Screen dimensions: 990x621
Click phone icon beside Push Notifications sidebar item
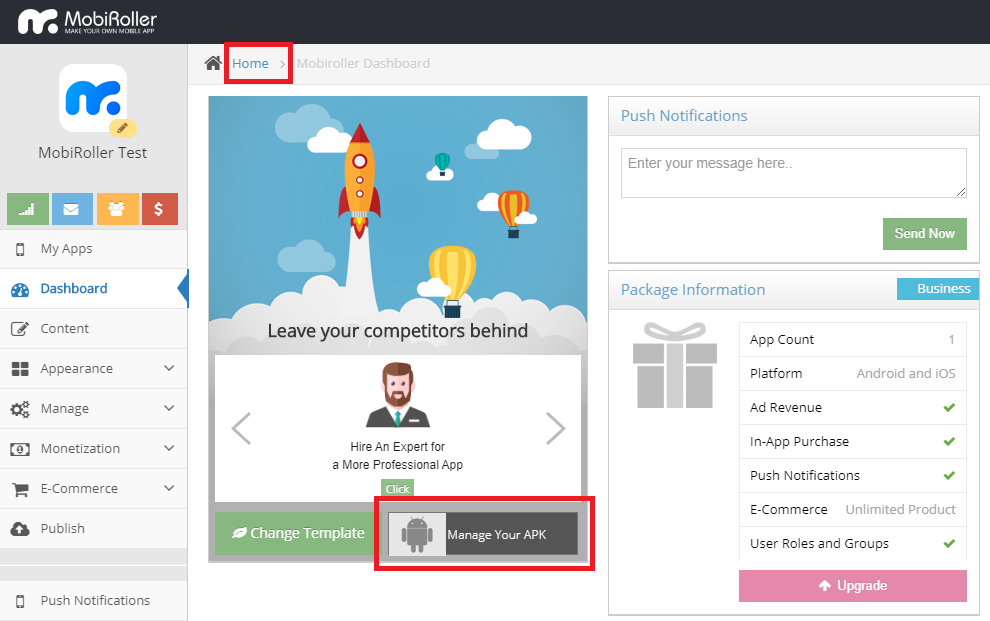pyautogui.click(x=20, y=601)
